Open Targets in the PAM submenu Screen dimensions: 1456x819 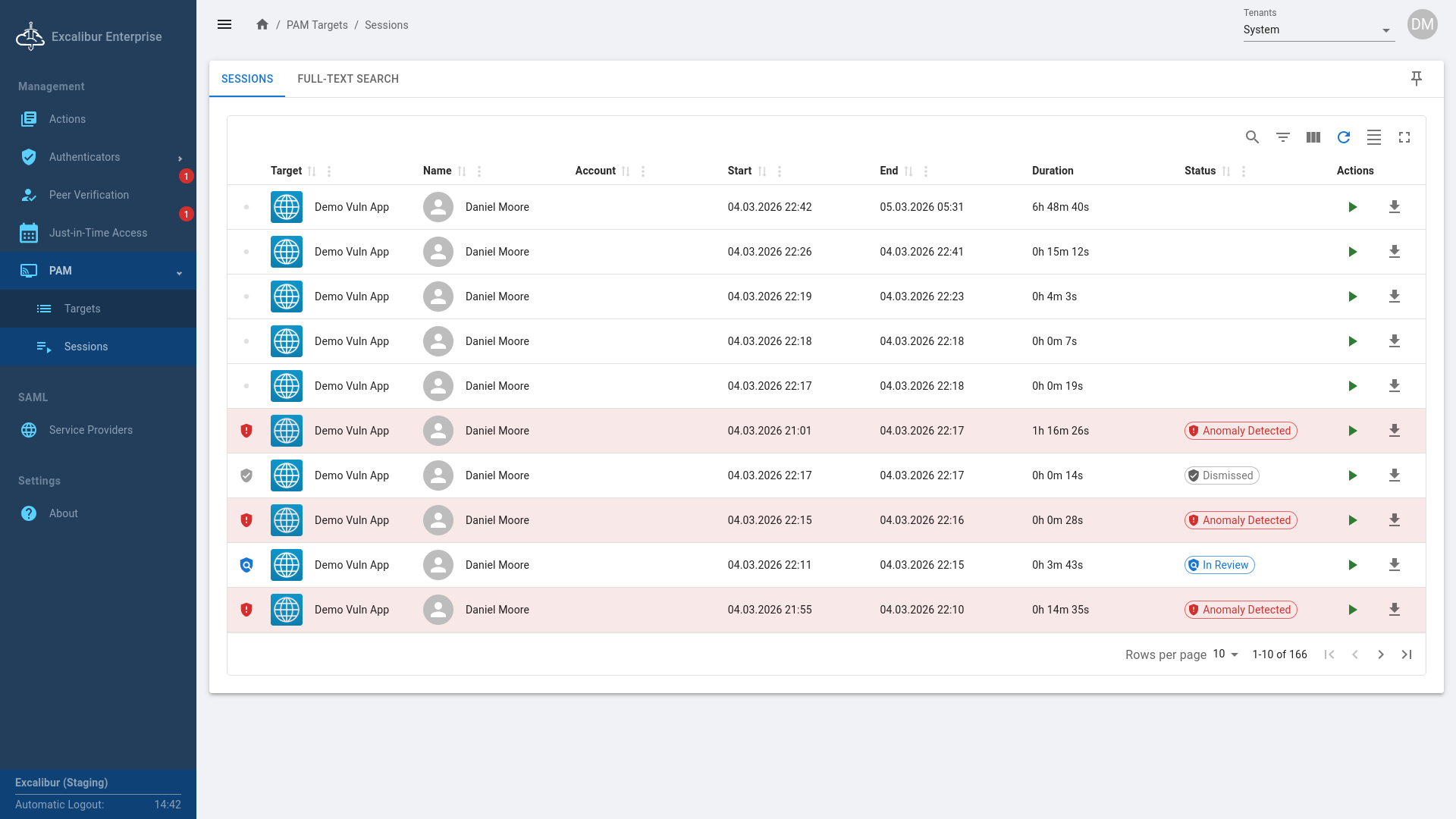(83, 309)
